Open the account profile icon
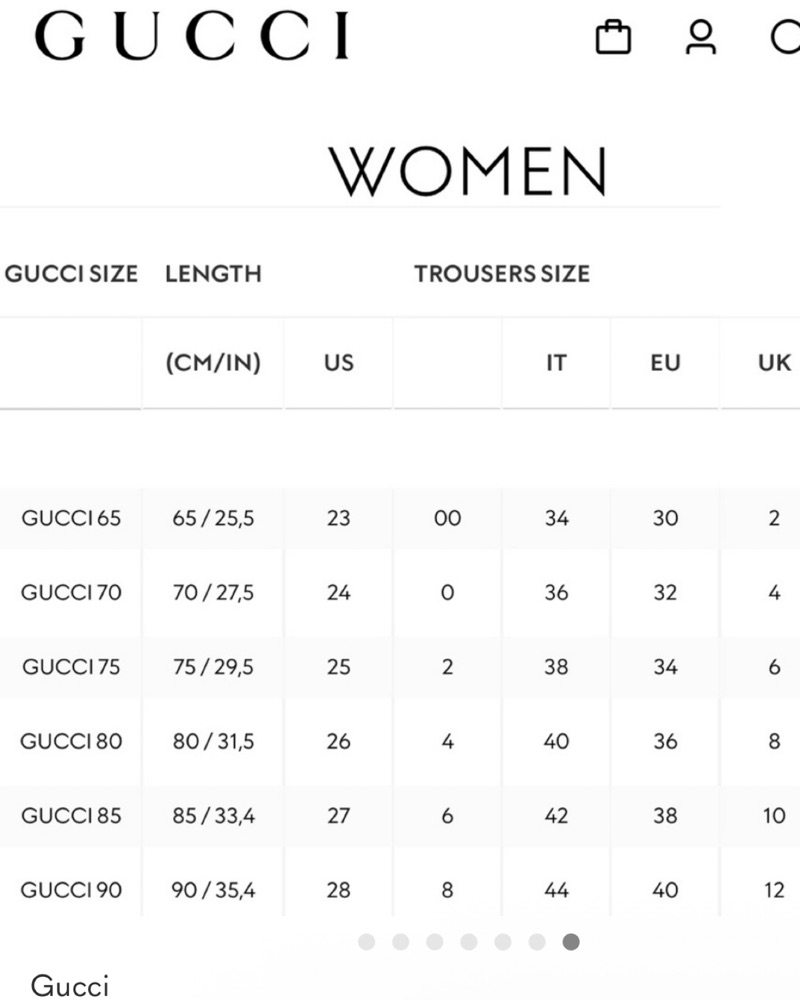This screenshot has height=1000, width=800. [x=700, y=38]
